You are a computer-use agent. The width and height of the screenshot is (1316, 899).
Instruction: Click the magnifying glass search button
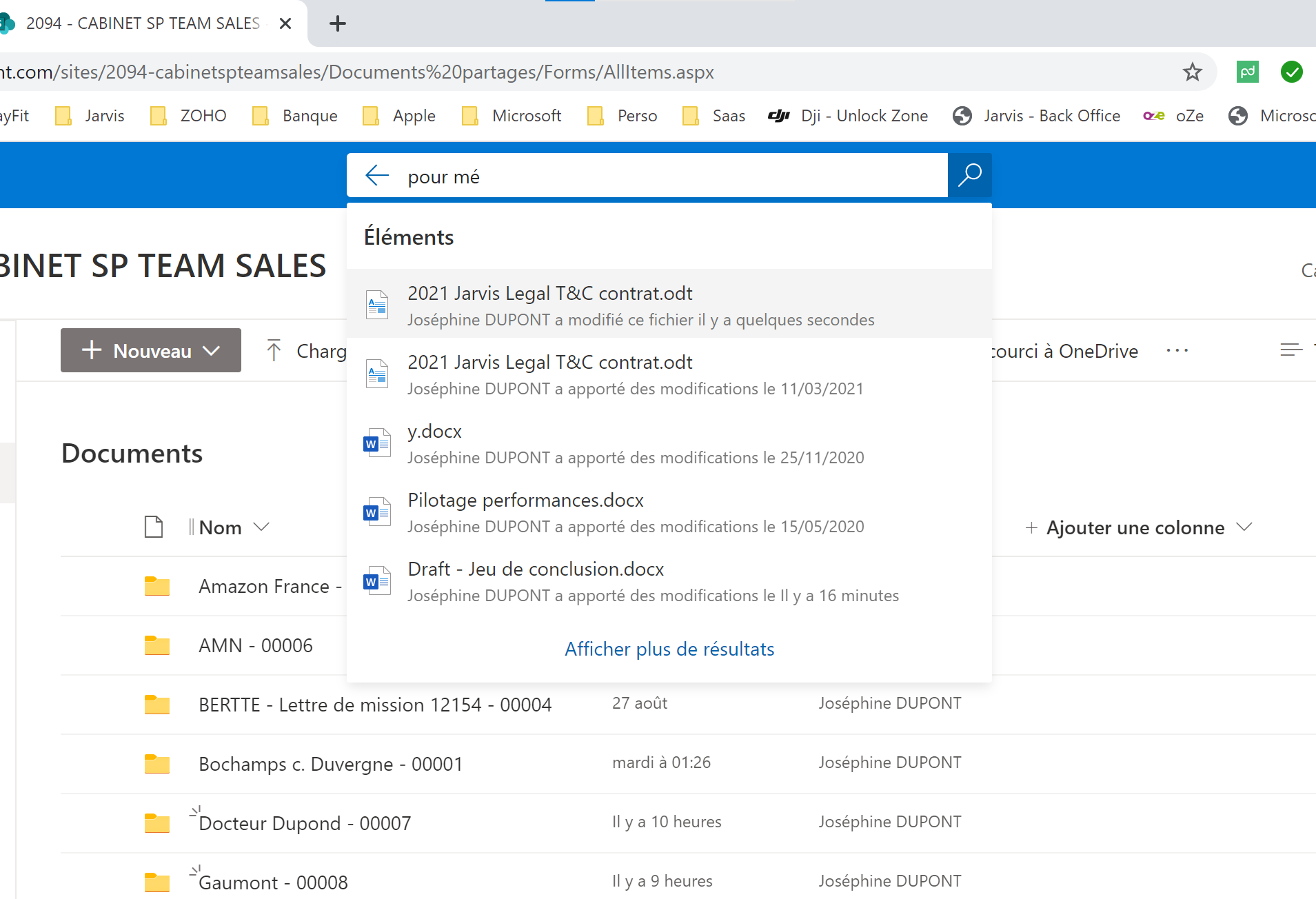969,175
